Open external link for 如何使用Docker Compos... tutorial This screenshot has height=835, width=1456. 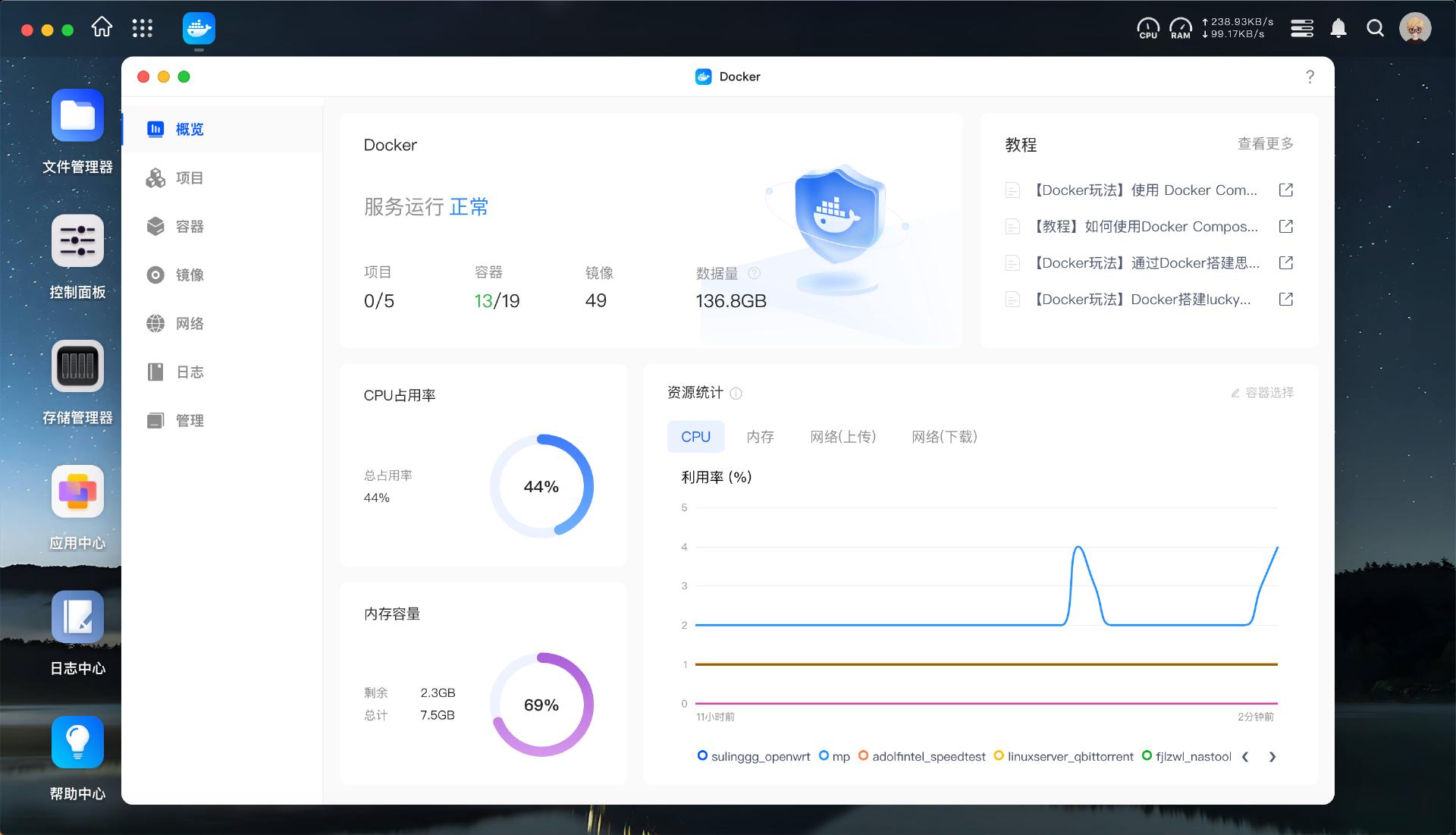(x=1285, y=227)
